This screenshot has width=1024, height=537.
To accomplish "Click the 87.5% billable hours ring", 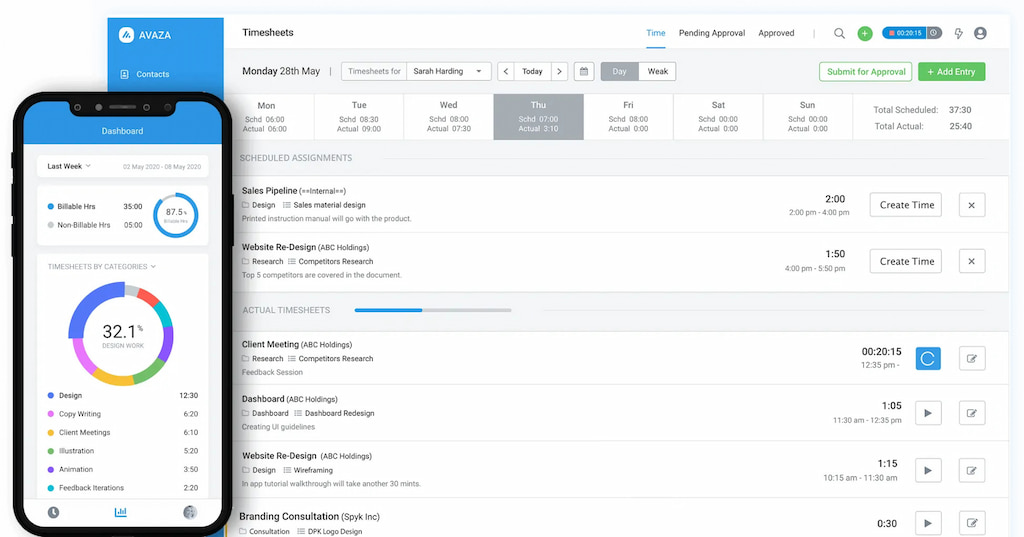I will [176, 215].
